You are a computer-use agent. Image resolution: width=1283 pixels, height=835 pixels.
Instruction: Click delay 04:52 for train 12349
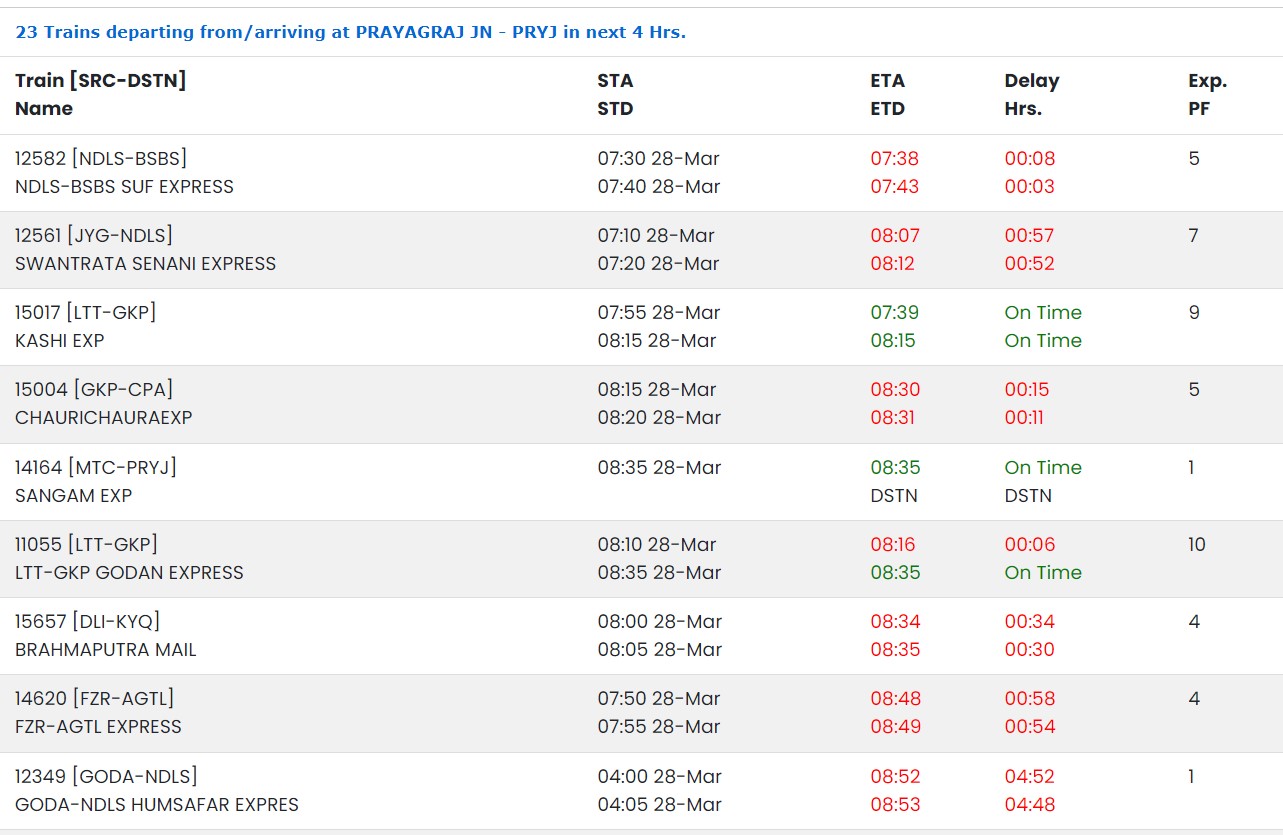tap(1030, 776)
